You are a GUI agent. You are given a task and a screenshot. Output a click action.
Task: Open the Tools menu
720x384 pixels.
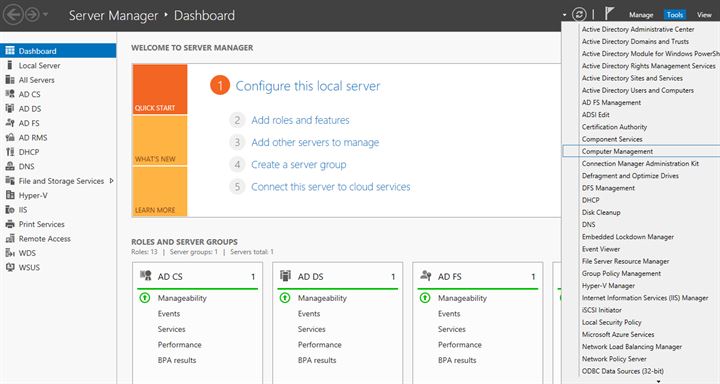675,15
